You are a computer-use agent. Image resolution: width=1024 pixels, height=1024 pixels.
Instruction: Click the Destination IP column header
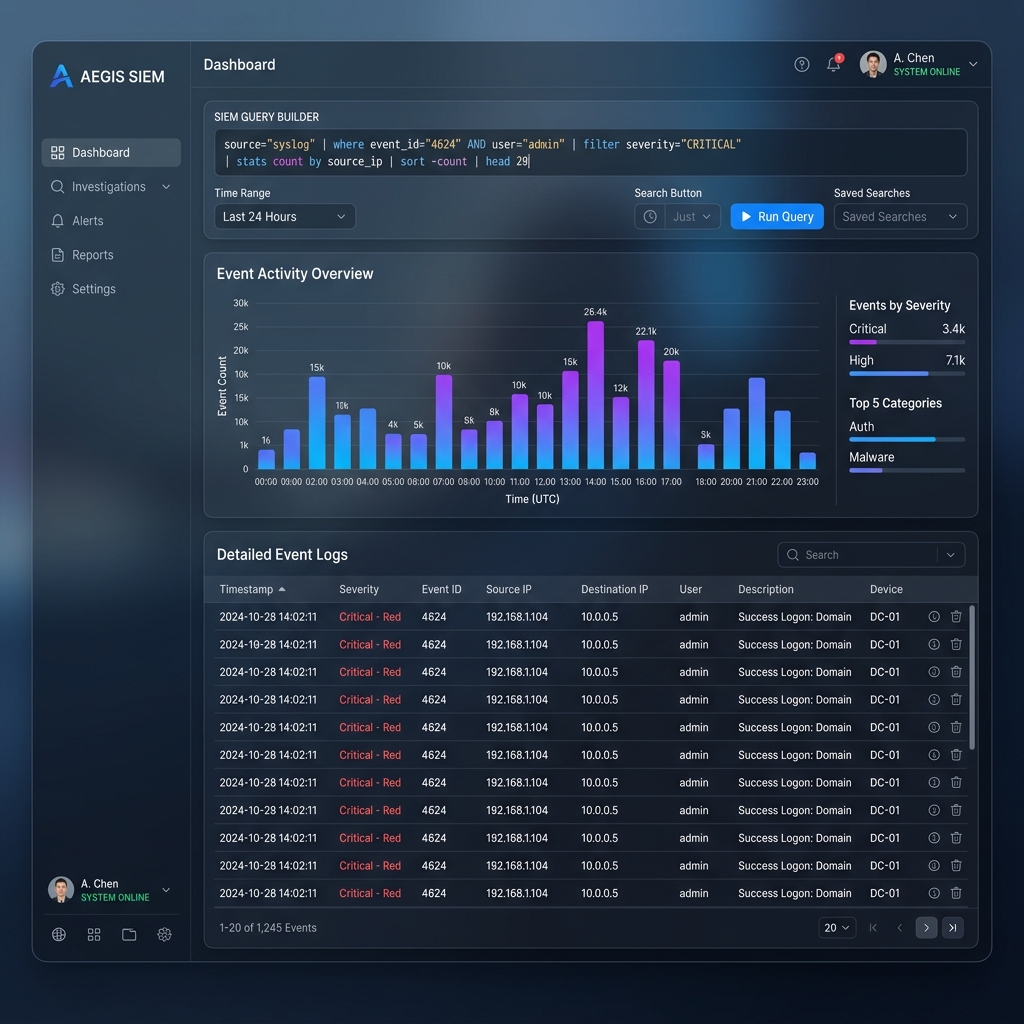coord(614,589)
